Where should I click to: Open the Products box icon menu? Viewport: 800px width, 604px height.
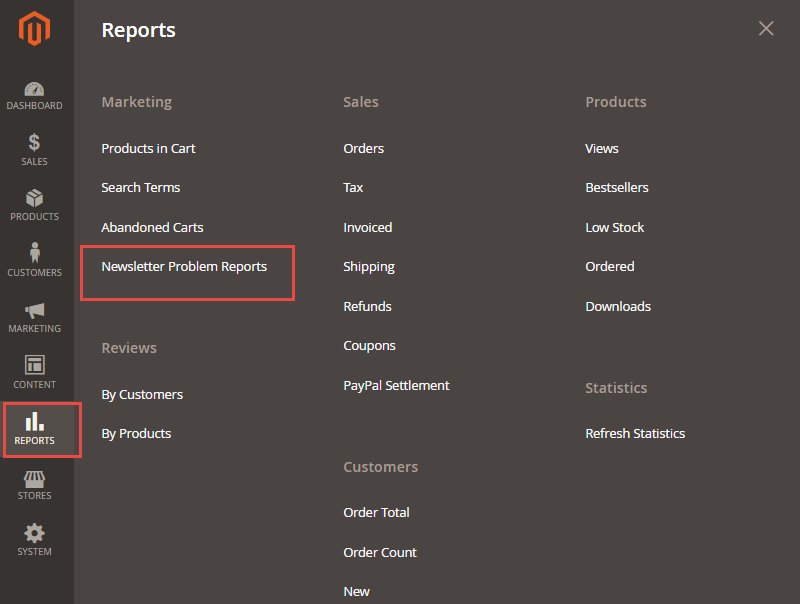[35, 198]
